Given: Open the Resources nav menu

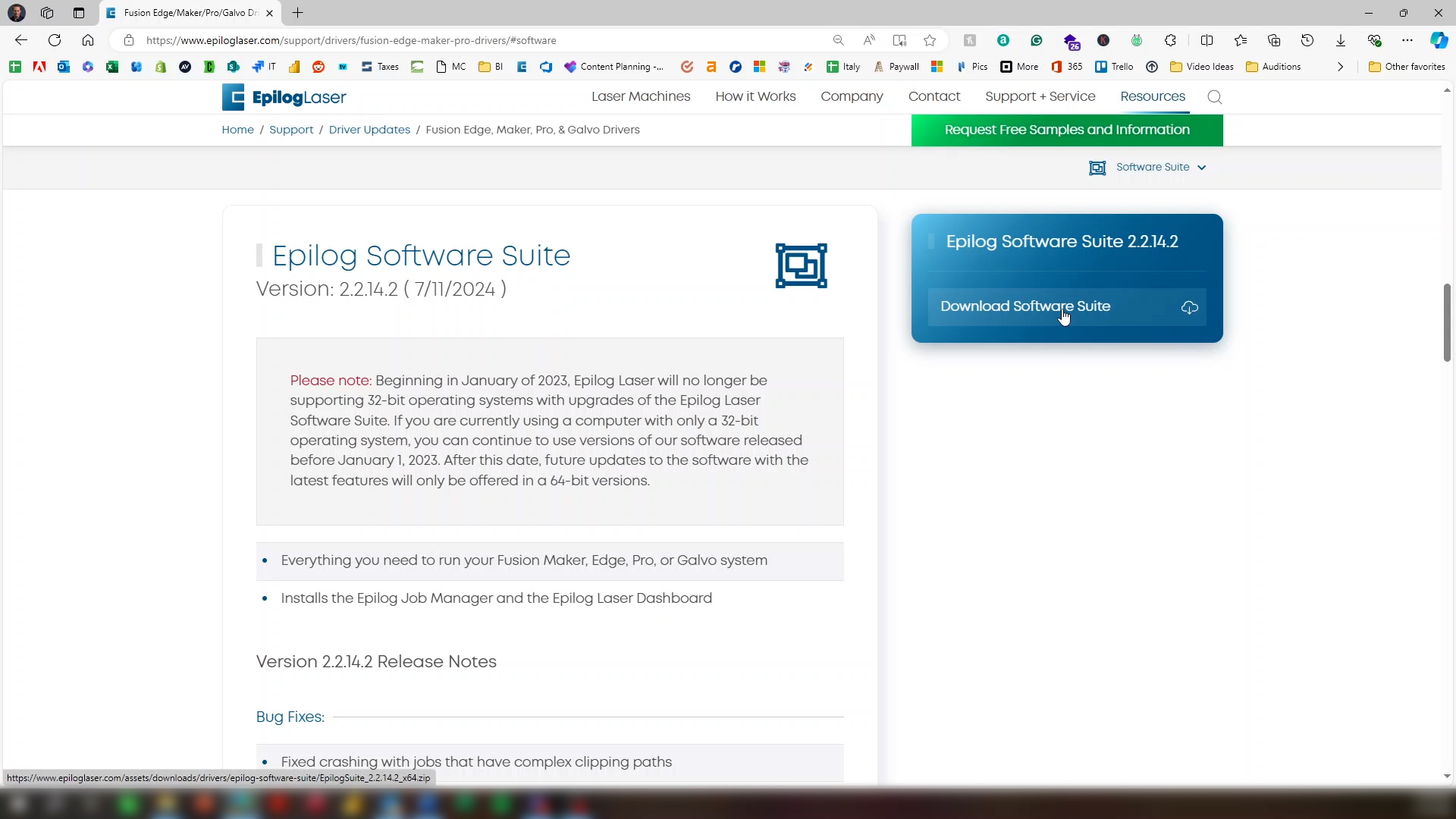Looking at the screenshot, I should point(1152,96).
